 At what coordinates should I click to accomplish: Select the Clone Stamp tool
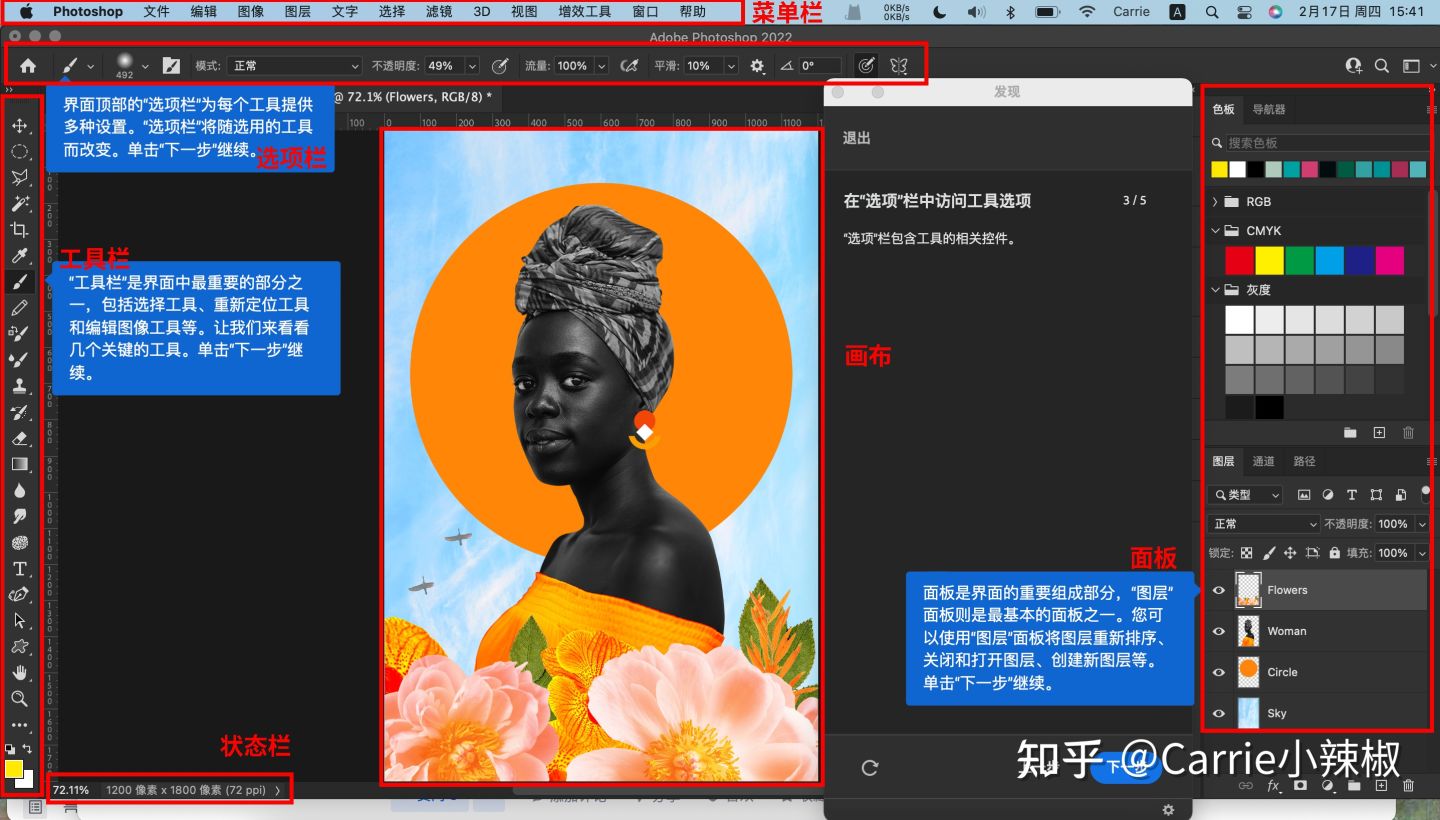pyautogui.click(x=20, y=386)
